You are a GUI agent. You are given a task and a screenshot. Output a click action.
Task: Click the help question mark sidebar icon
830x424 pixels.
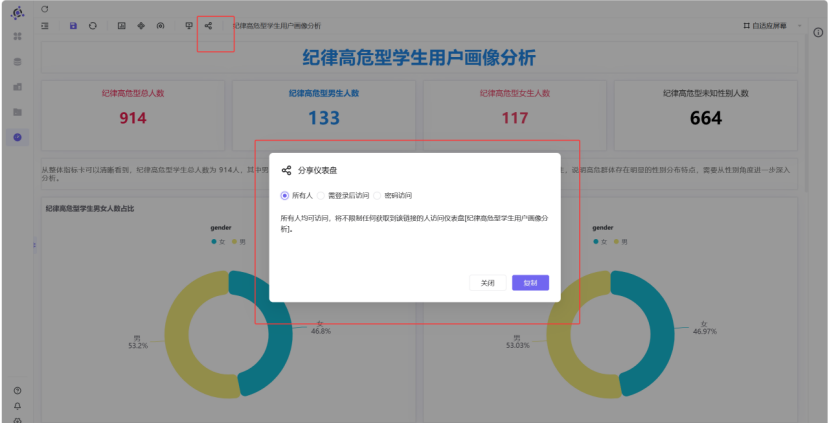pyautogui.click(x=17, y=391)
